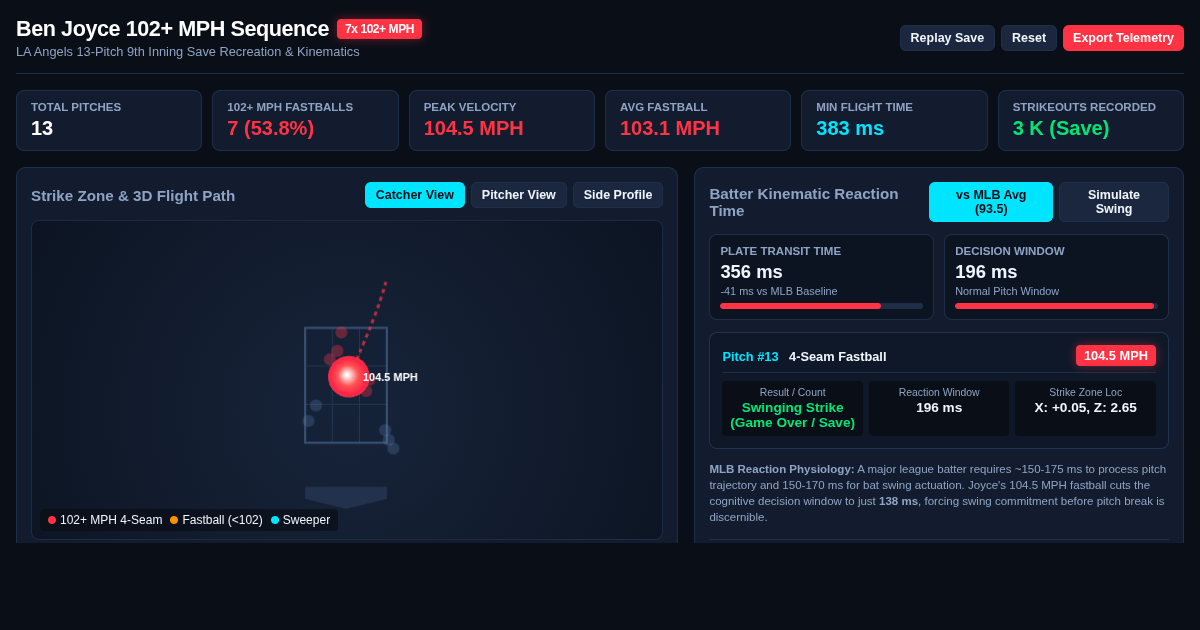Click Simulate Swing

[x=1114, y=202]
